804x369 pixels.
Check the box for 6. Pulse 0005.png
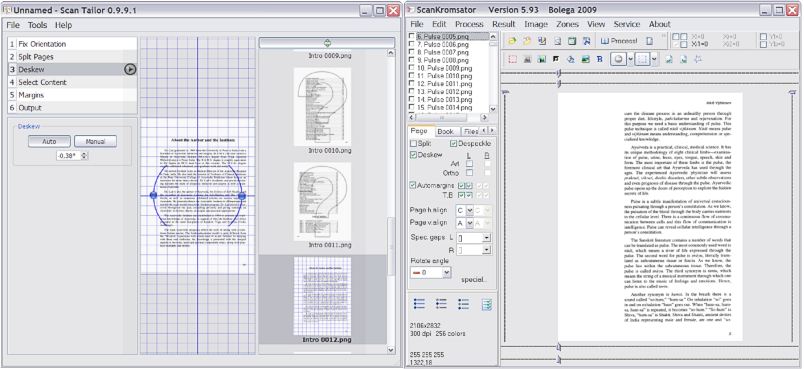click(412, 37)
